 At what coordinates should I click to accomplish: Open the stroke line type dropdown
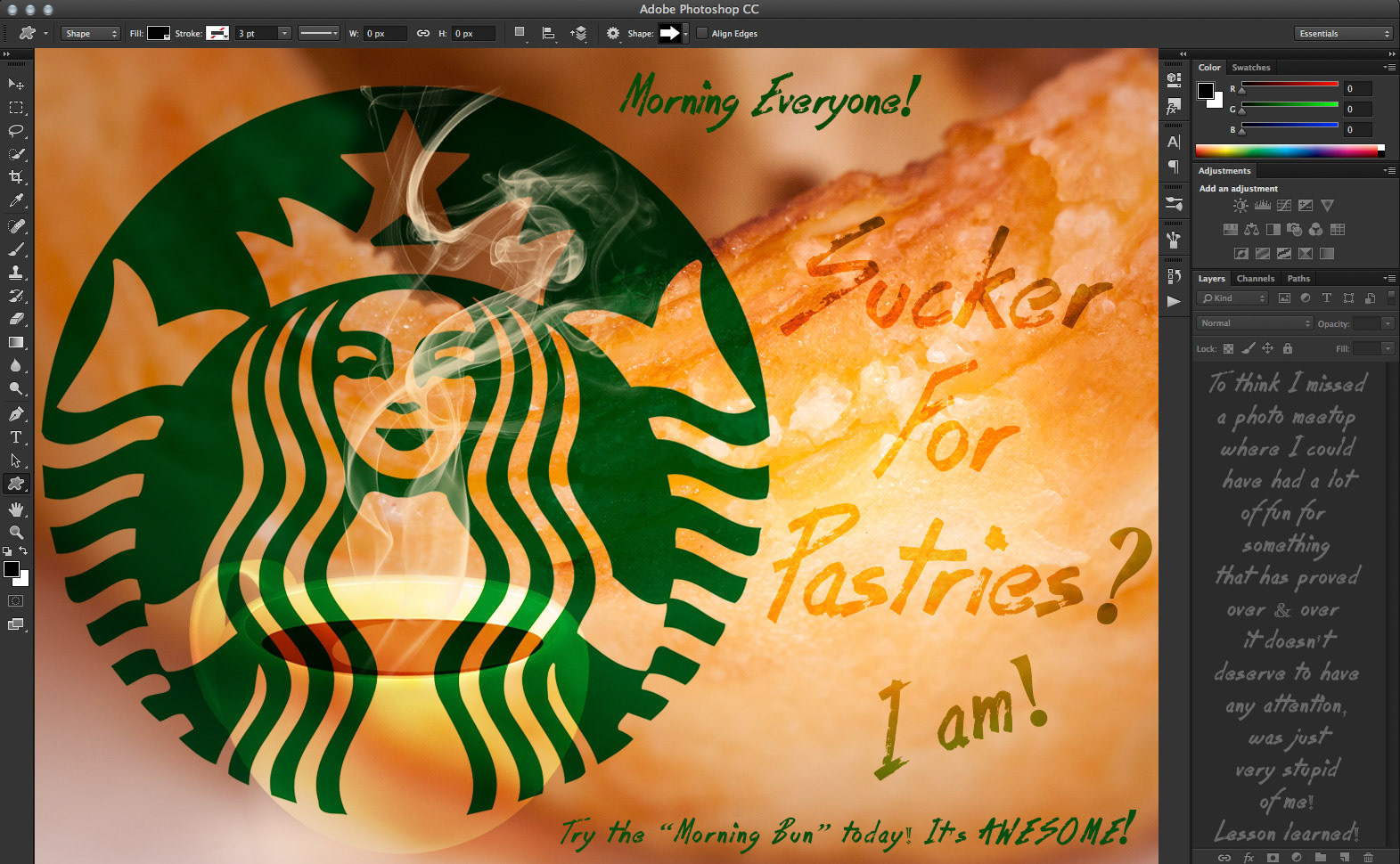pos(318,34)
